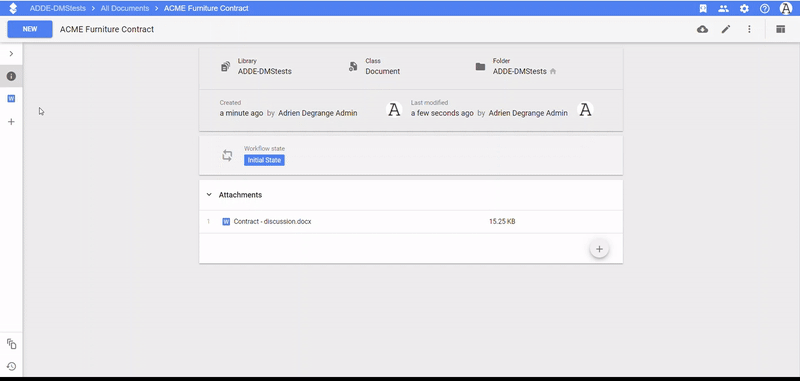This screenshot has height=381, width=800.
Task: Click the Library icon next to ADDE-DMStests
Action: coord(226,67)
